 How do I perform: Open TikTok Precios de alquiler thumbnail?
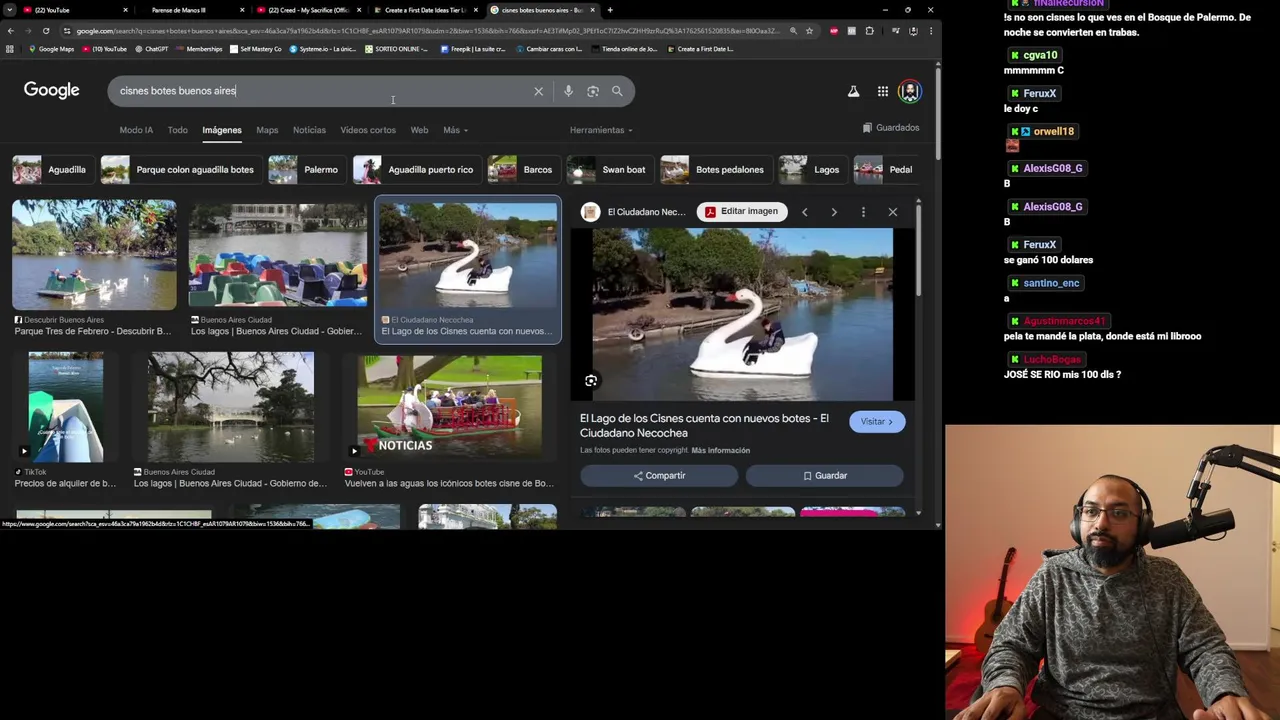click(x=66, y=407)
